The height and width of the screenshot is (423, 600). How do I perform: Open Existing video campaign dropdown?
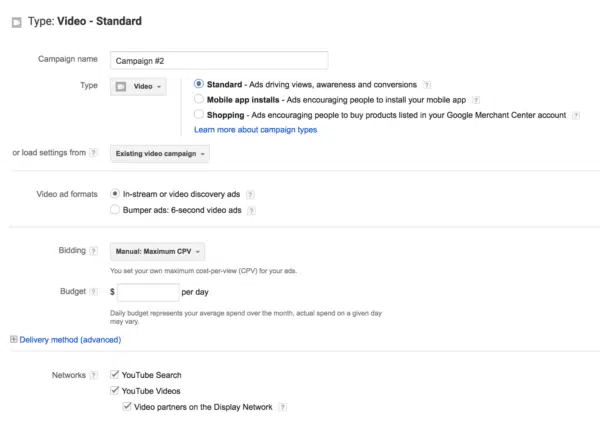point(159,154)
